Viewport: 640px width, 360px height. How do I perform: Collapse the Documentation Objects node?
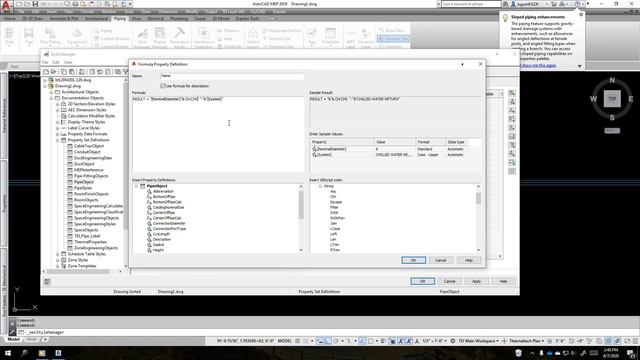point(51,98)
